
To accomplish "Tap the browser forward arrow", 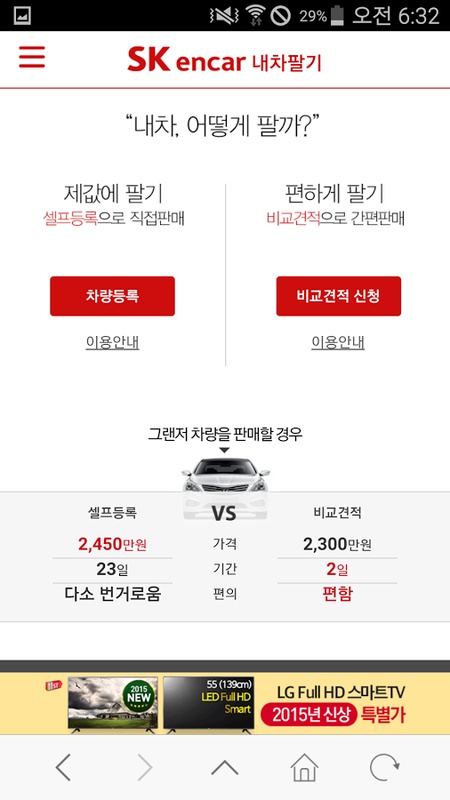I will (x=145, y=767).
